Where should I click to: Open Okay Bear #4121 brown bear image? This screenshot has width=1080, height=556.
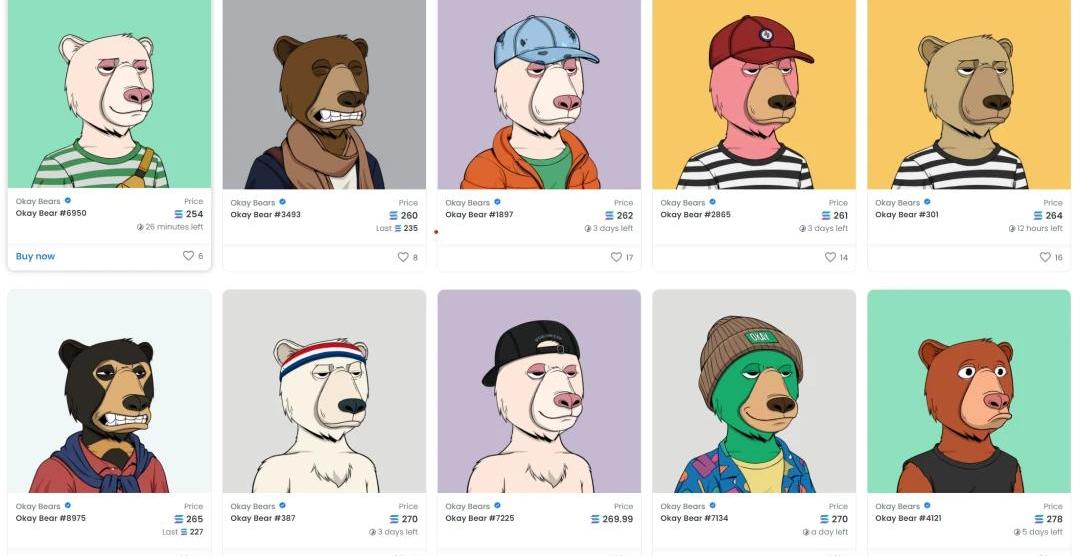(969, 391)
